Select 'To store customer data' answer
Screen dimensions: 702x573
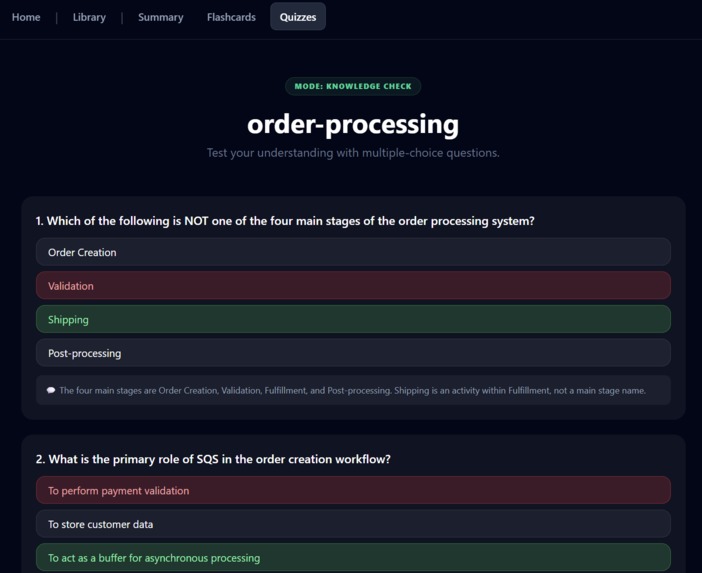(353, 524)
